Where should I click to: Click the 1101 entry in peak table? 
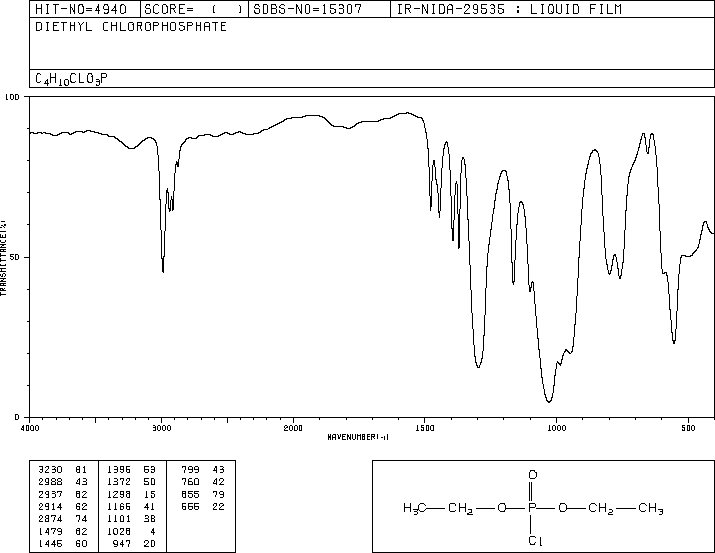[x=119, y=519]
